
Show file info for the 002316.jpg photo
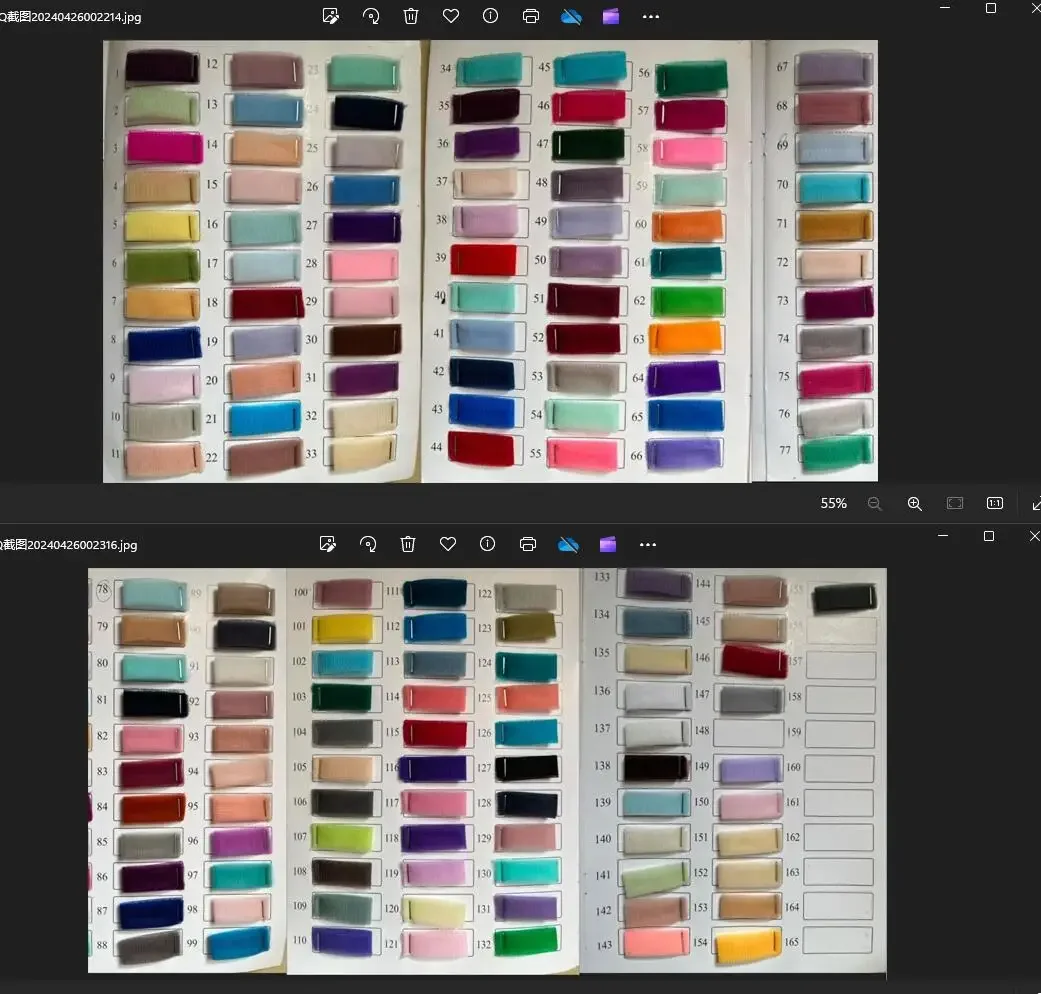pos(488,544)
